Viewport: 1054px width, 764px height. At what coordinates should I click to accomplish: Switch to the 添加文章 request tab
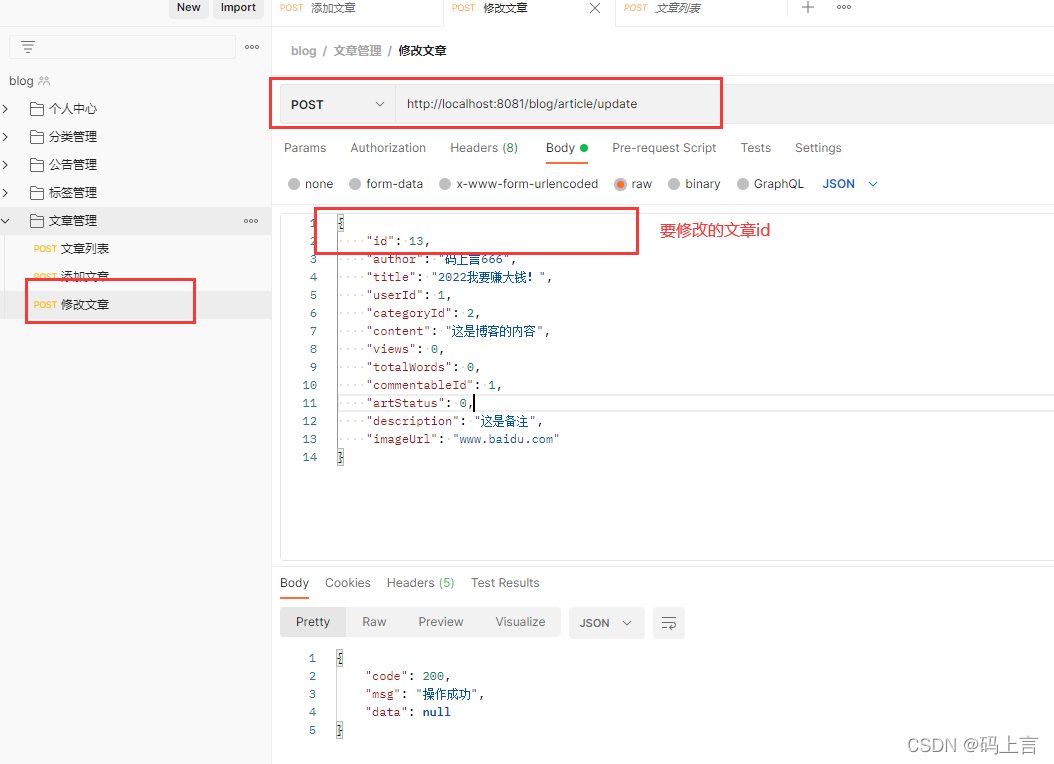coord(358,8)
